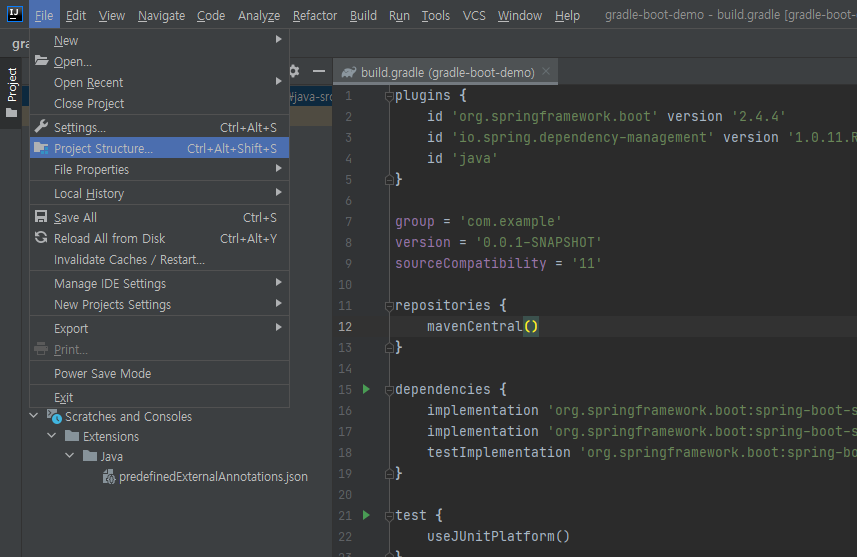The height and width of the screenshot is (557, 857).
Task: Click line number 12 in gutter
Action: [345, 326]
